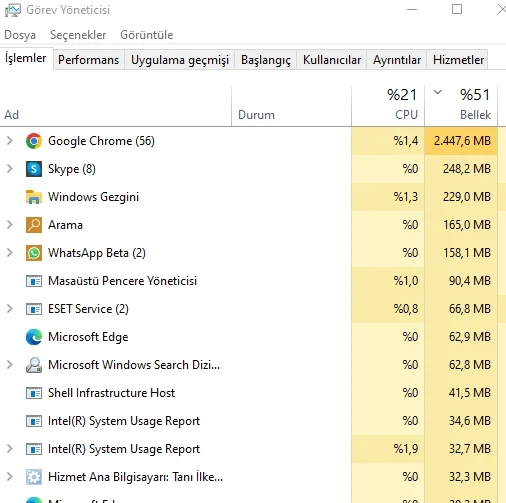506x503 pixels.
Task: Expand the ESET Service (2) group
Action: click(10, 309)
